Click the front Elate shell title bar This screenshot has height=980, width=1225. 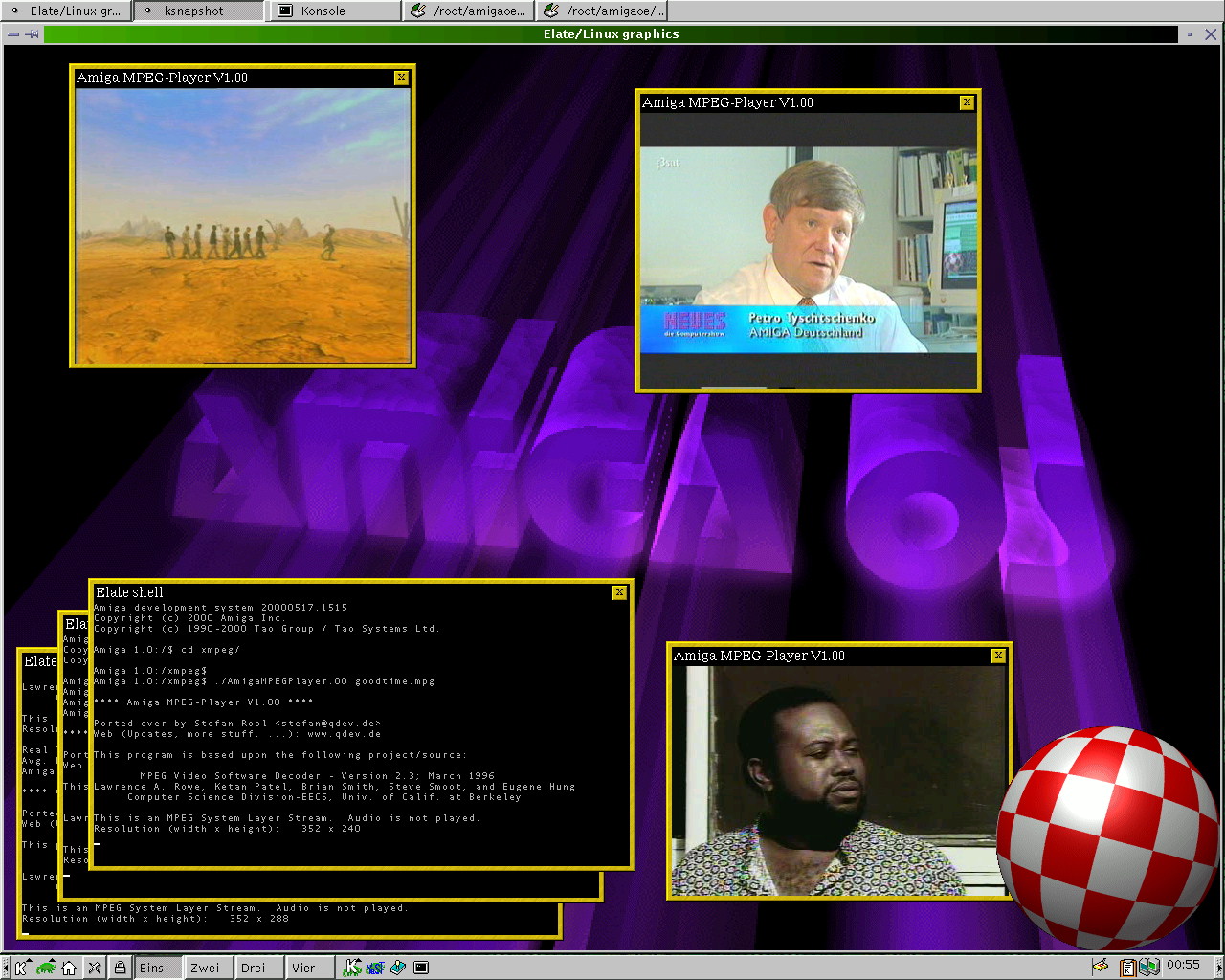[x=352, y=592]
